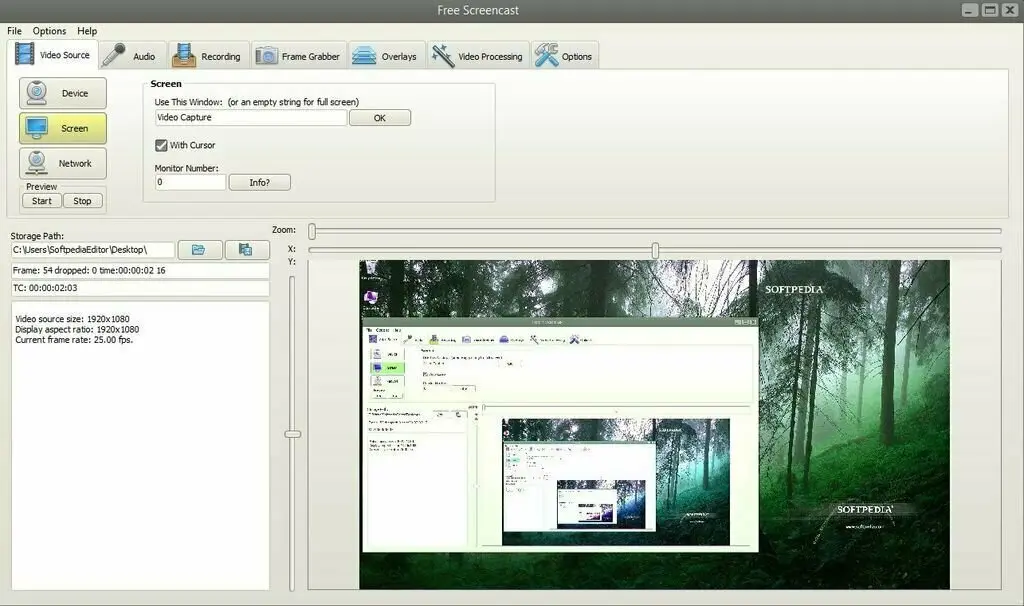Open the Frame Grabber tab
This screenshot has width=1024, height=606.
pyautogui.click(x=299, y=56)
